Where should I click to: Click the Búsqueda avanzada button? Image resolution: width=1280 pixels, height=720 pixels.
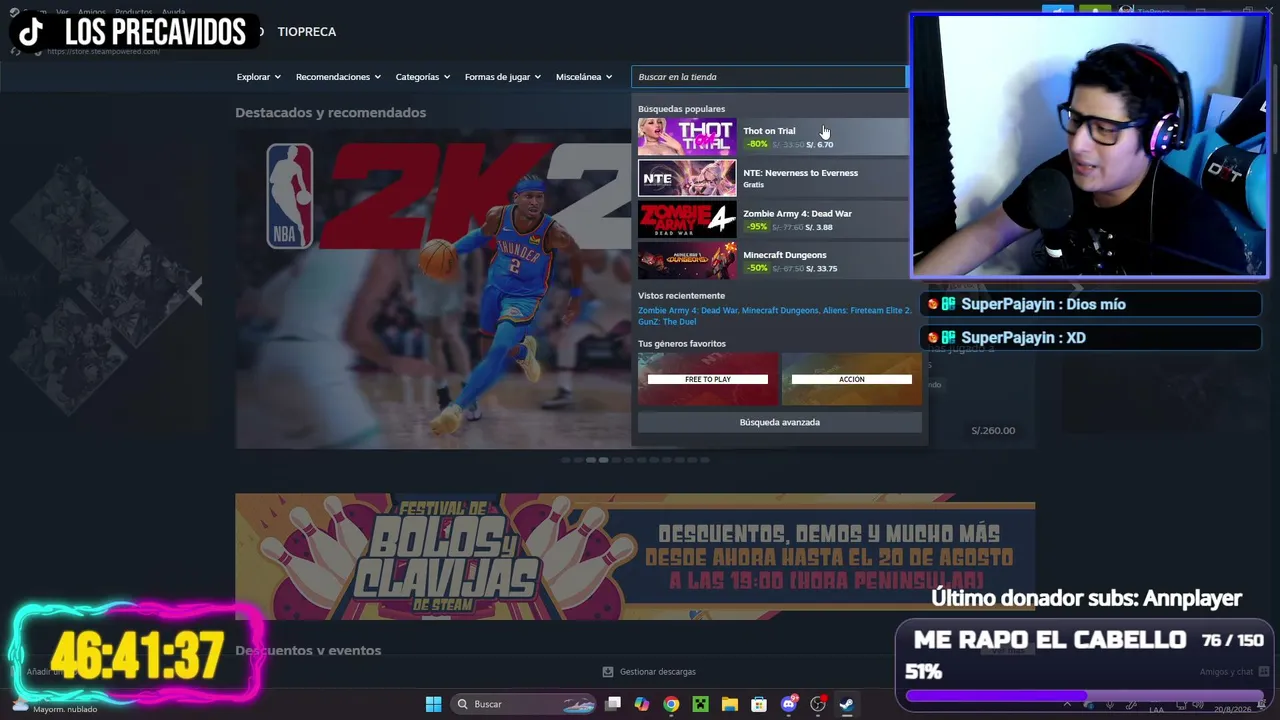[x=780, y=422]
